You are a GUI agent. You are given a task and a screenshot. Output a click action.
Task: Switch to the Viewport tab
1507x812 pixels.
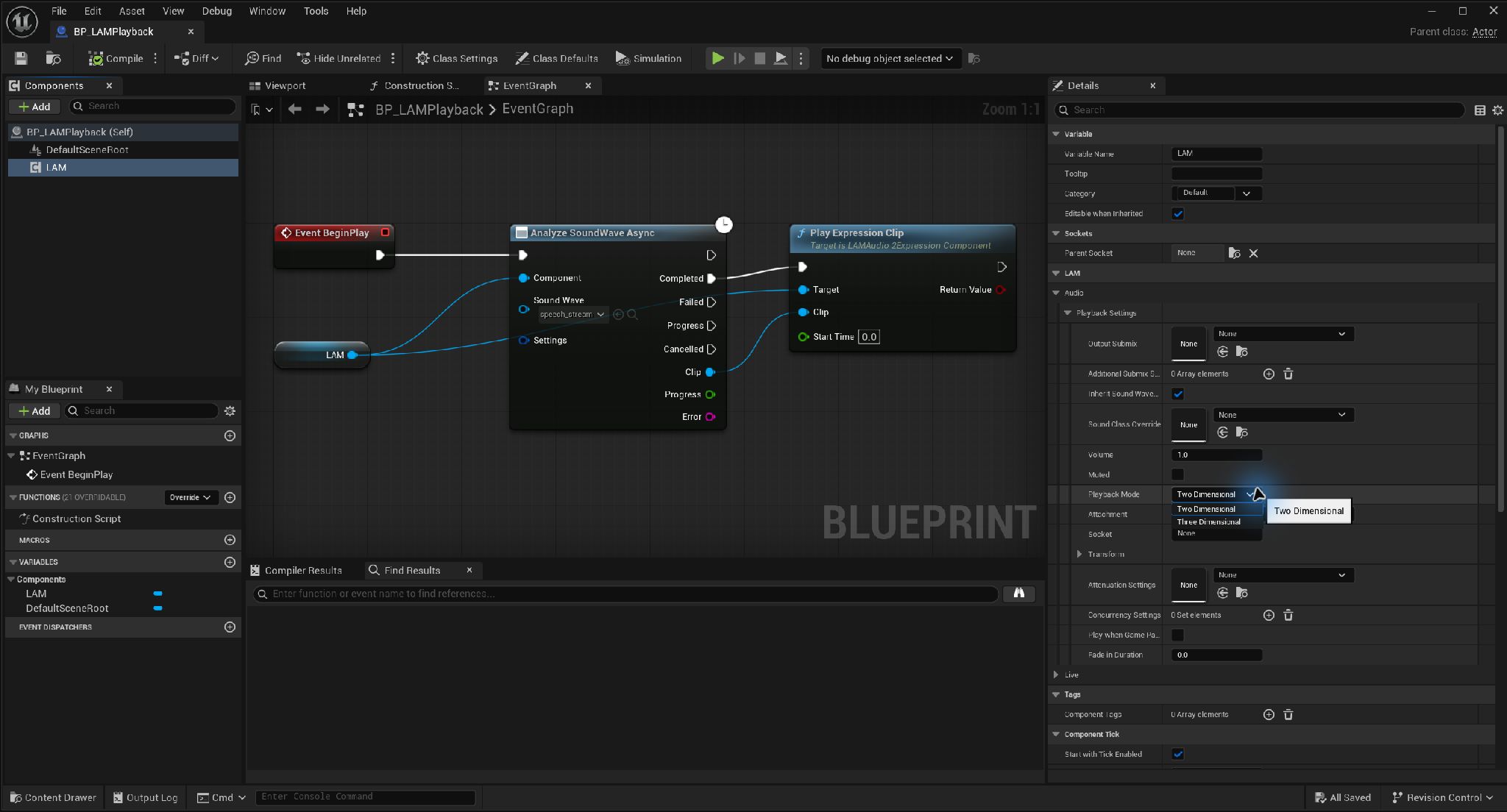point(277,85)
